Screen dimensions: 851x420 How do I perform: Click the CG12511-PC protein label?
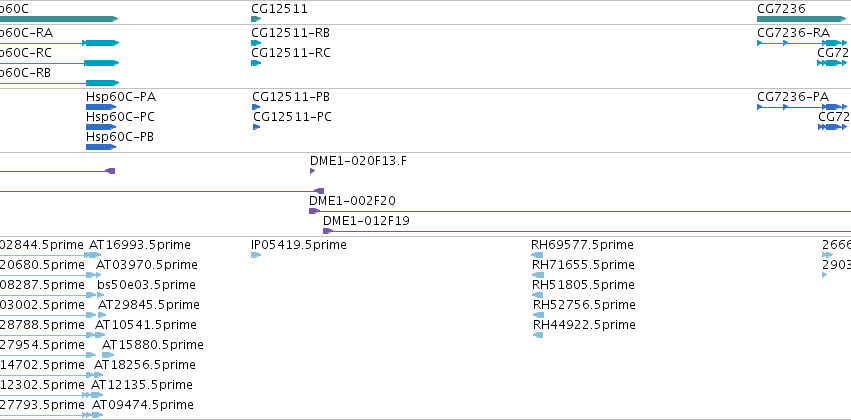tap(293, 117)
